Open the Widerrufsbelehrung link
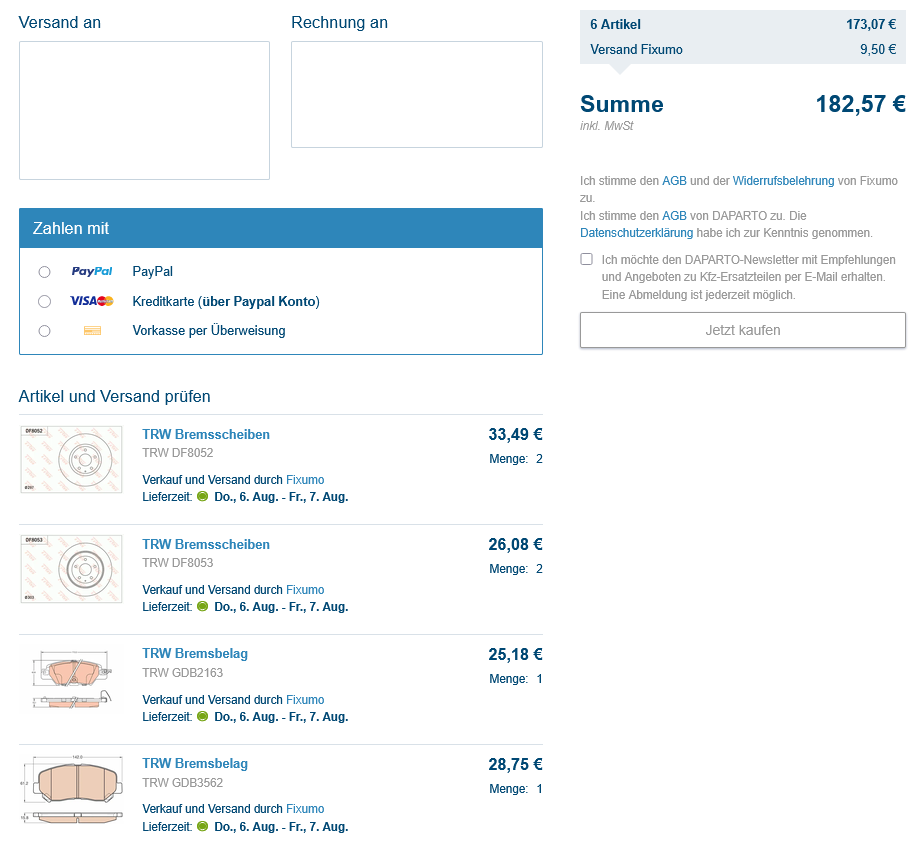The height and width of the screenshot is (847, 924). pos(783,181)
